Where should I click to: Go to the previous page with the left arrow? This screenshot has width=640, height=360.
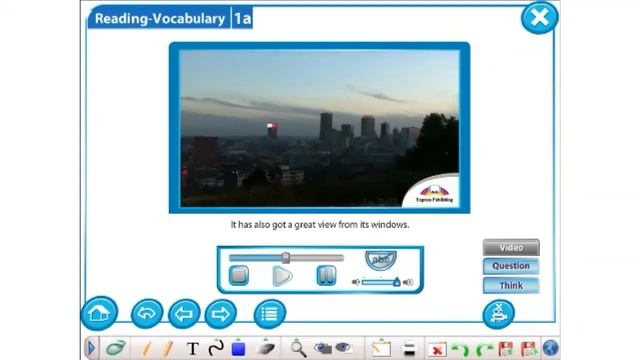click(x=184, y=313)
